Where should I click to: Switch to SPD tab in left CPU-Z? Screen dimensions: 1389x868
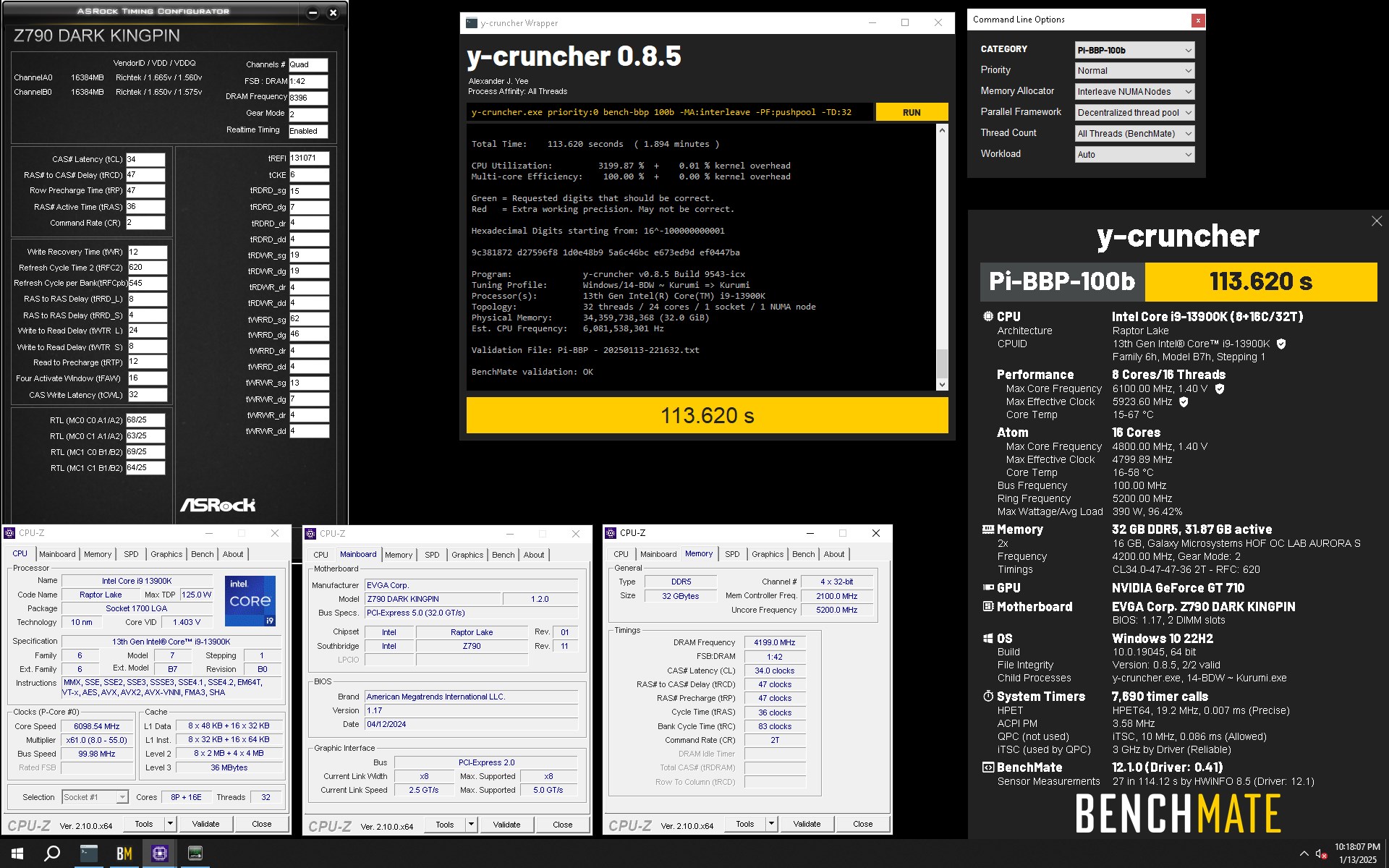click(x=131, y=554)
